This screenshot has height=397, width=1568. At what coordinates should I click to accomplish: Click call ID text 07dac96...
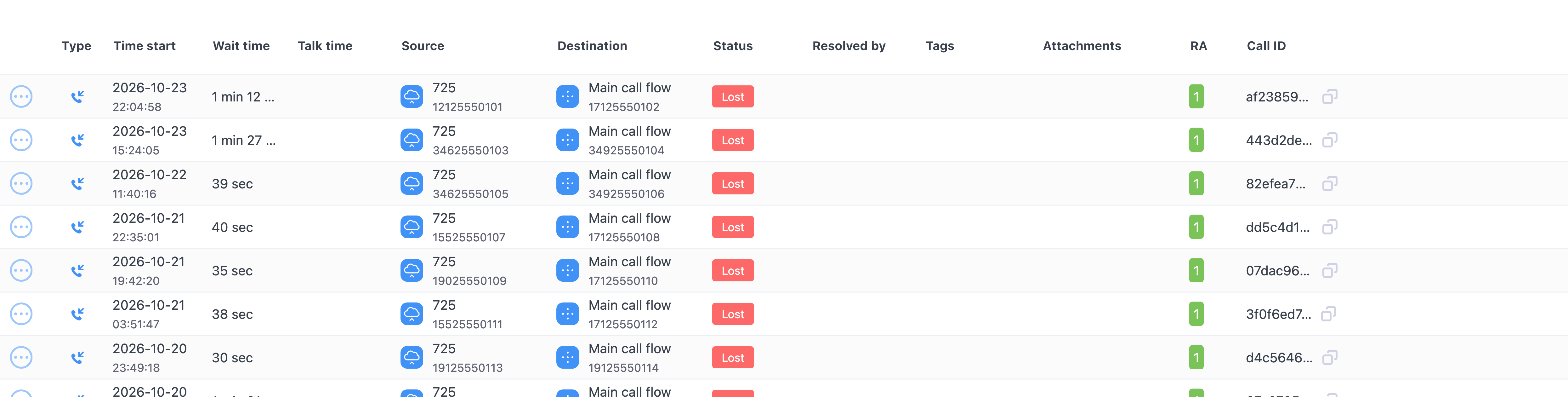click(1277, 270)
